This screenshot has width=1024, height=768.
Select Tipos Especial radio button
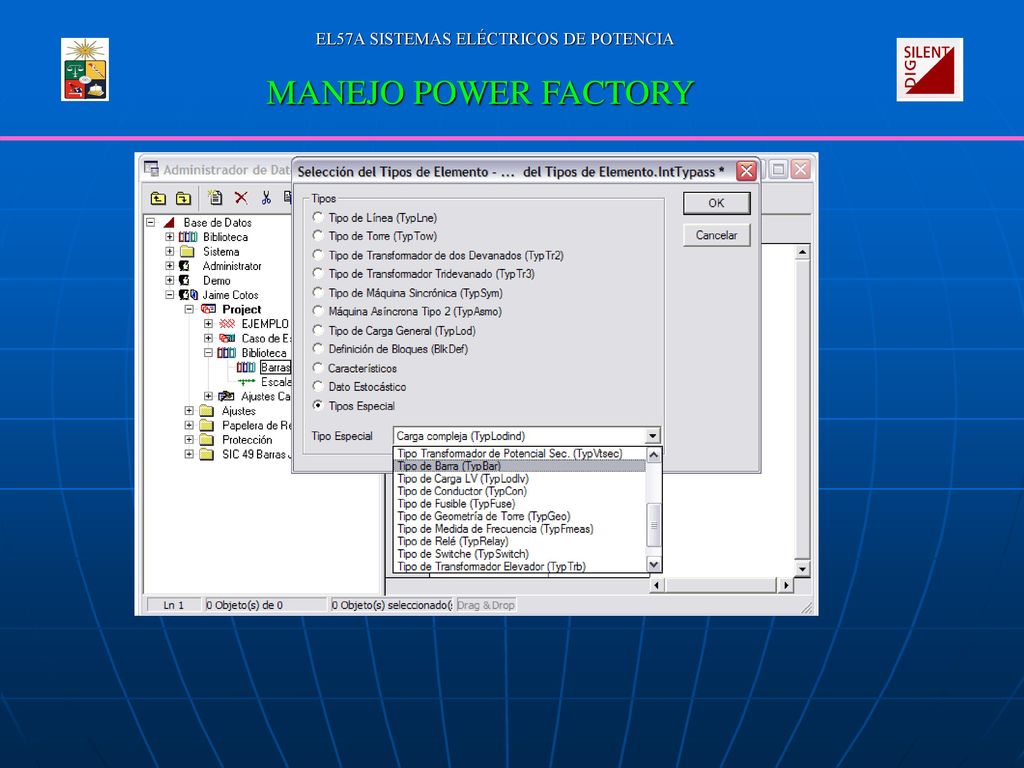[318, 405]
